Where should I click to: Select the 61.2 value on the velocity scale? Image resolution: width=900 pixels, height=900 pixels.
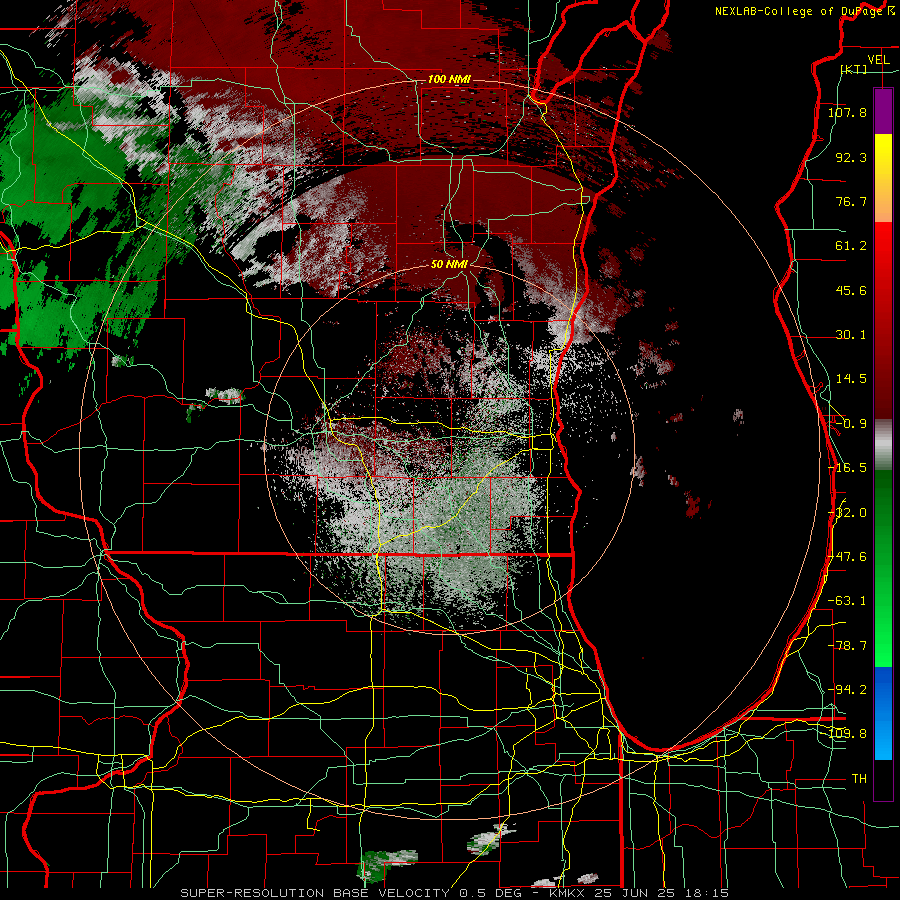click(851, 246)
